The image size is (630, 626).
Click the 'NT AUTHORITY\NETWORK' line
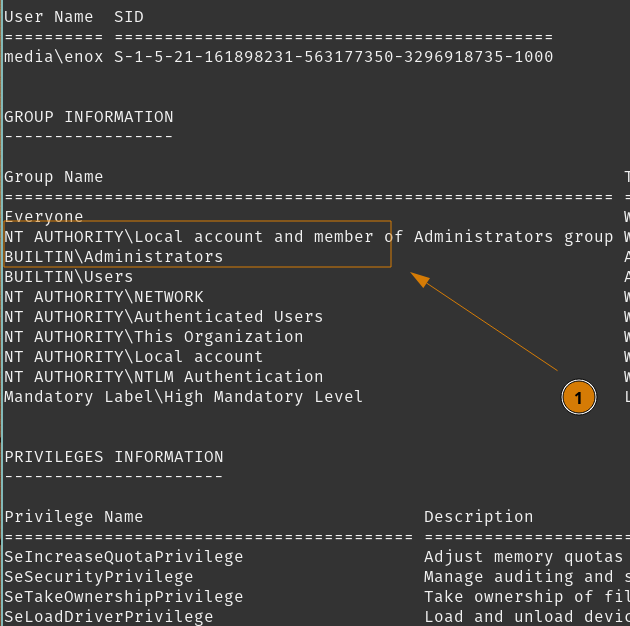pos(104,297)
